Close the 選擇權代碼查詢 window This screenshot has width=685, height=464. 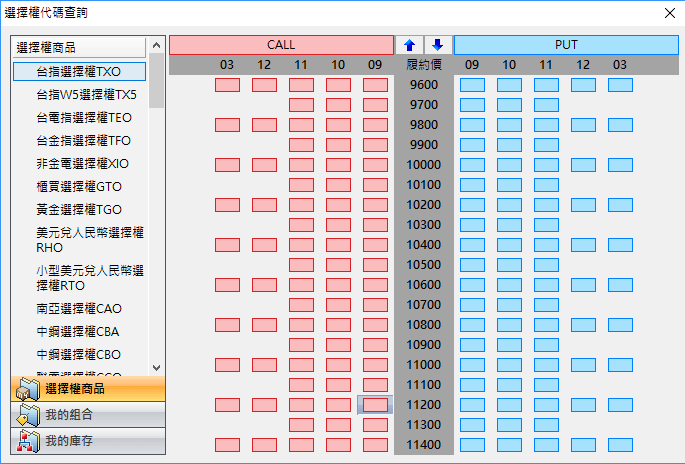pyautogui.click(x=668, y=13)
